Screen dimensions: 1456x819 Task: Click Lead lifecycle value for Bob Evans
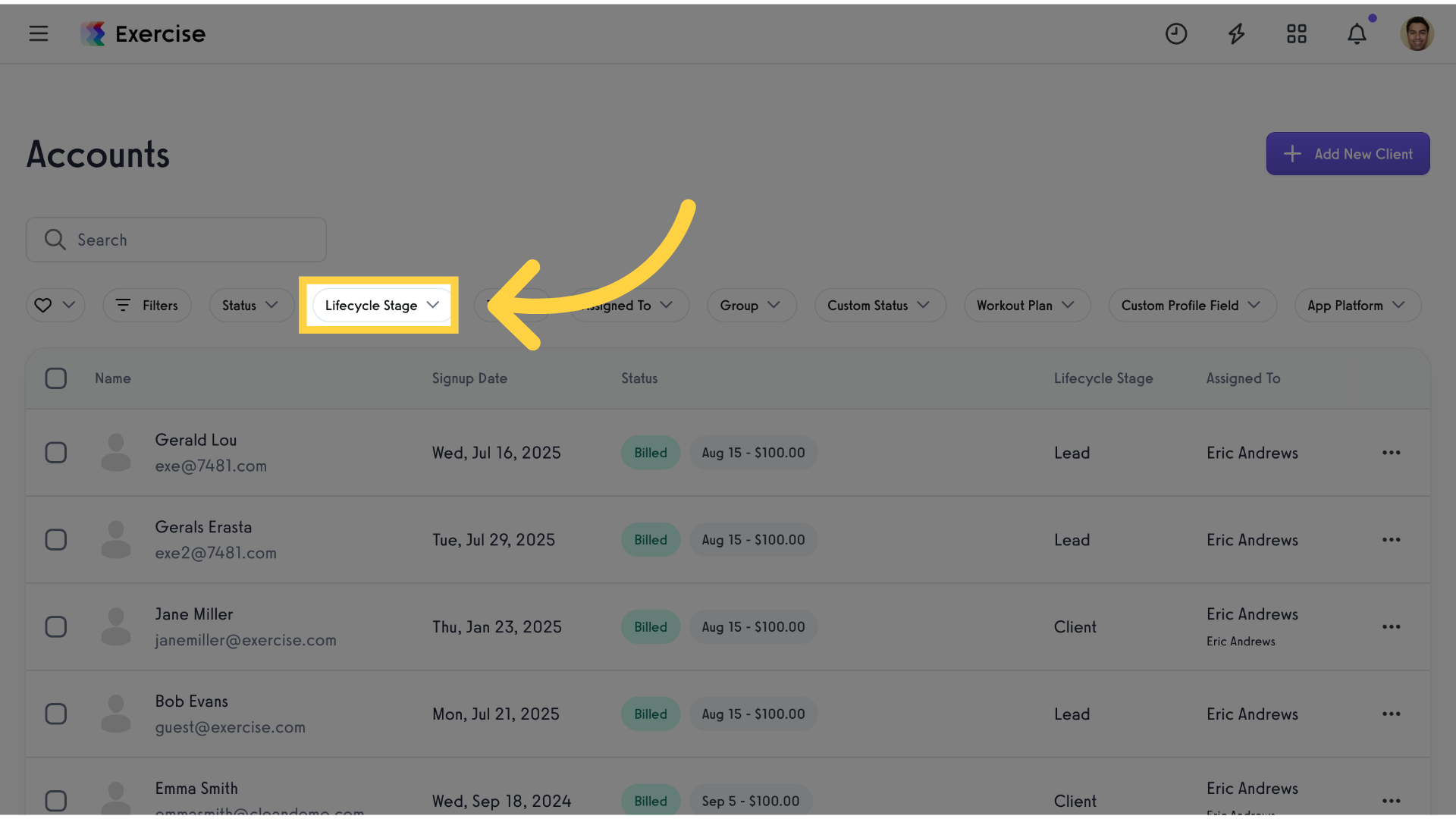1072,714
